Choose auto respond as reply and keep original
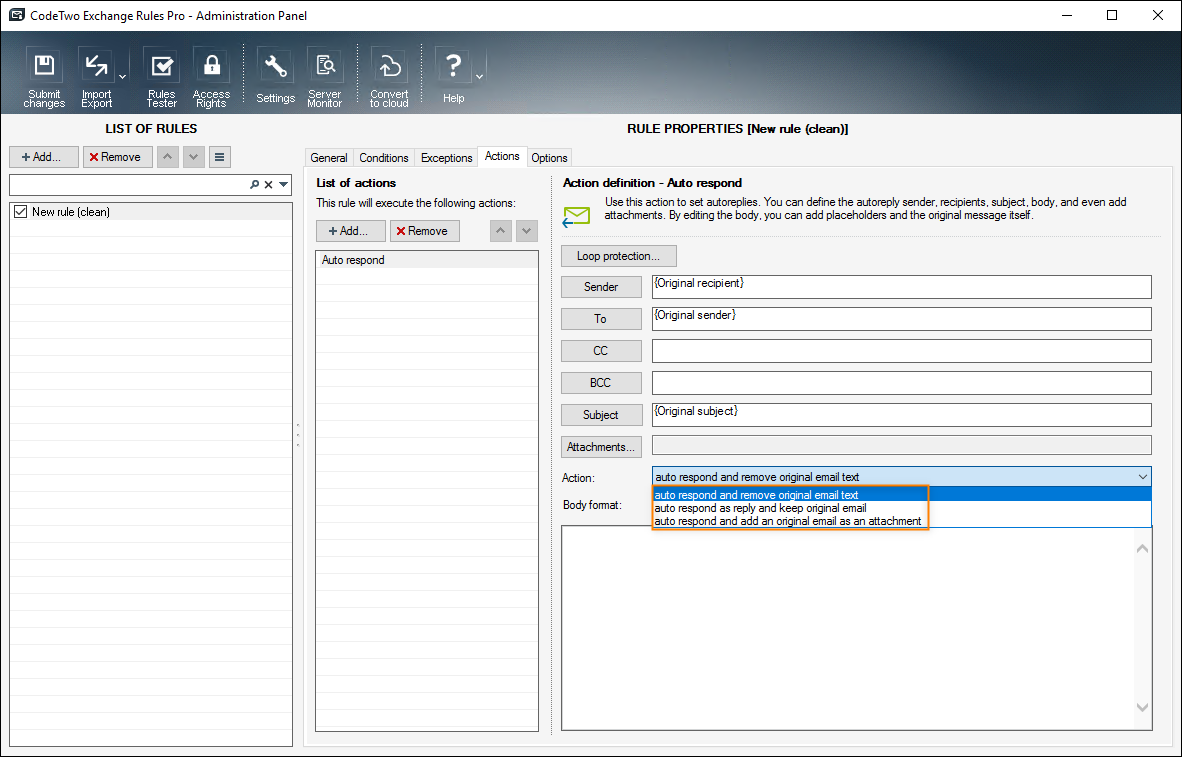This screenshot has width=1182, height=757. click(x=902, y=508)
